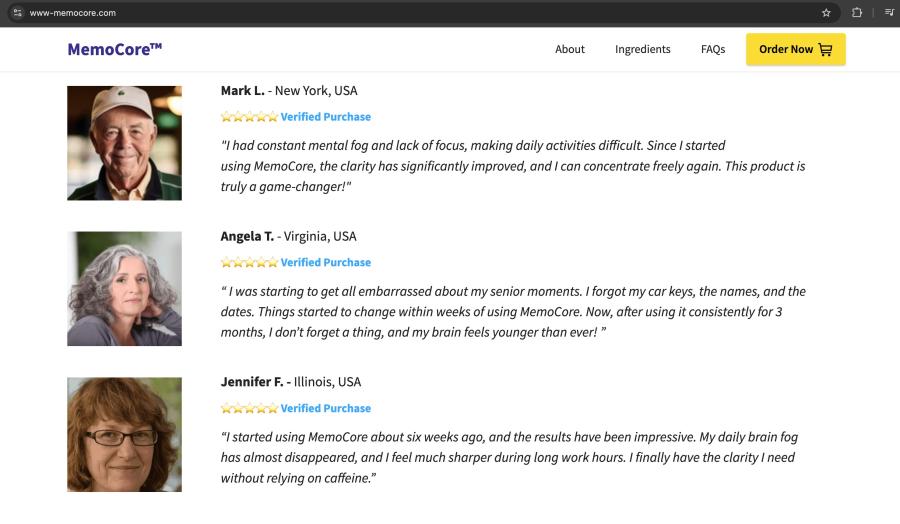
Task: Click the five-star rating under Mark L.
Action: pyautogui.click(x=249, y=117)
